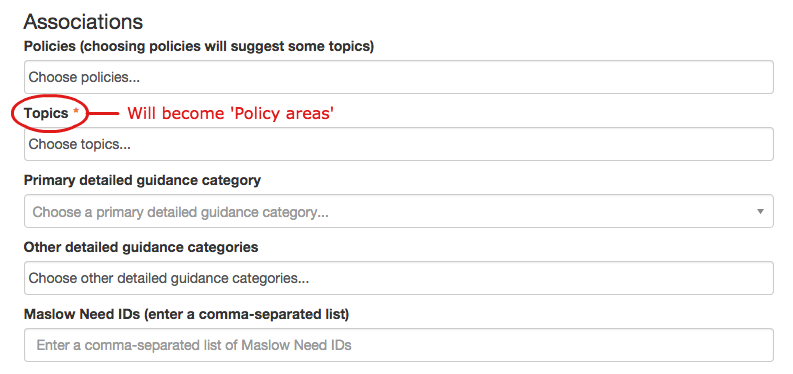Click the Maslow Need IDs label text
This screenshot has height=374, width=793.
pos(81,314)
